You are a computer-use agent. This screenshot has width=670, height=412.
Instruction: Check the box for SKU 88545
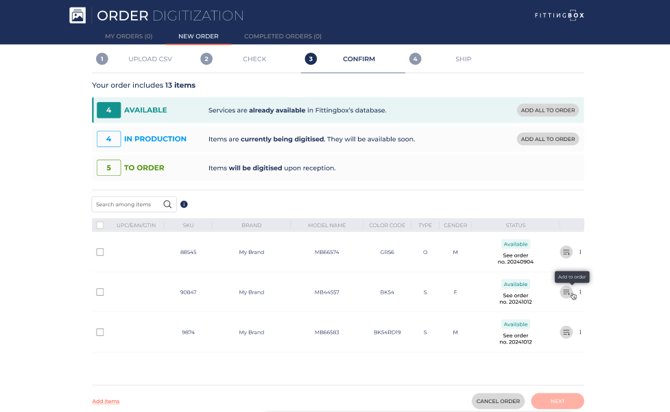coord(100,252)
